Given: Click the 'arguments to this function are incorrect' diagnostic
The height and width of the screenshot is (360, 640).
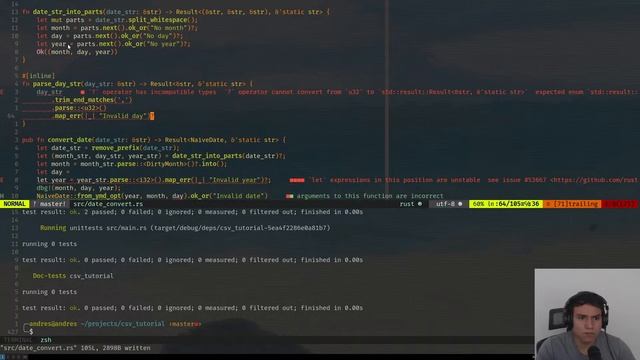Looking at the screenshot, I should pyautogui.click(x=370, y=196).
